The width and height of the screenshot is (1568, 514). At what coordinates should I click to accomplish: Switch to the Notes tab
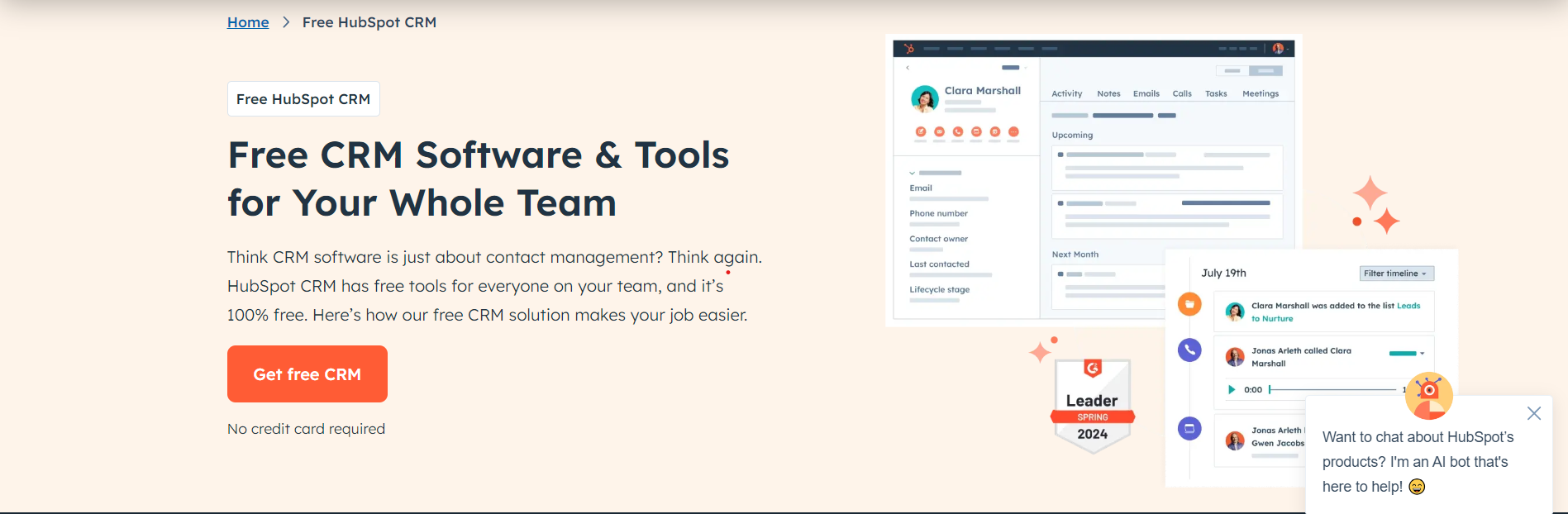(x=1108, y=94)
